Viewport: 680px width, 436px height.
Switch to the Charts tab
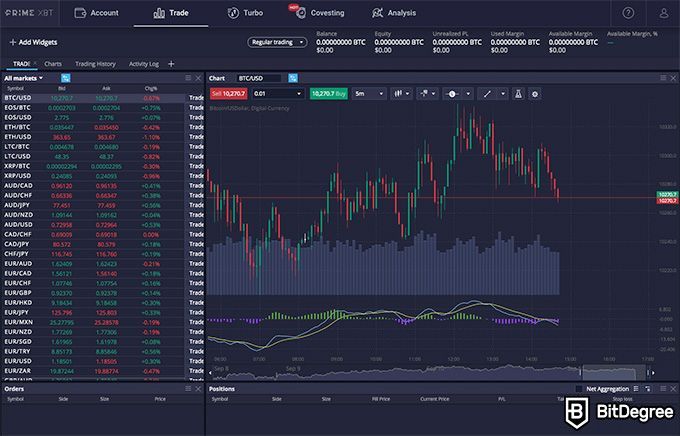[53, 64]
